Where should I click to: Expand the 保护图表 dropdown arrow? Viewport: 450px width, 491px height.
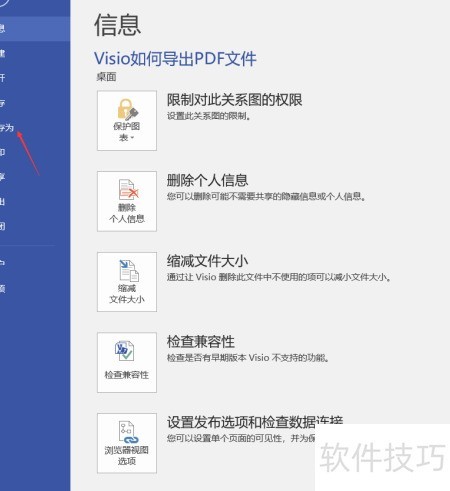[132, 138]
